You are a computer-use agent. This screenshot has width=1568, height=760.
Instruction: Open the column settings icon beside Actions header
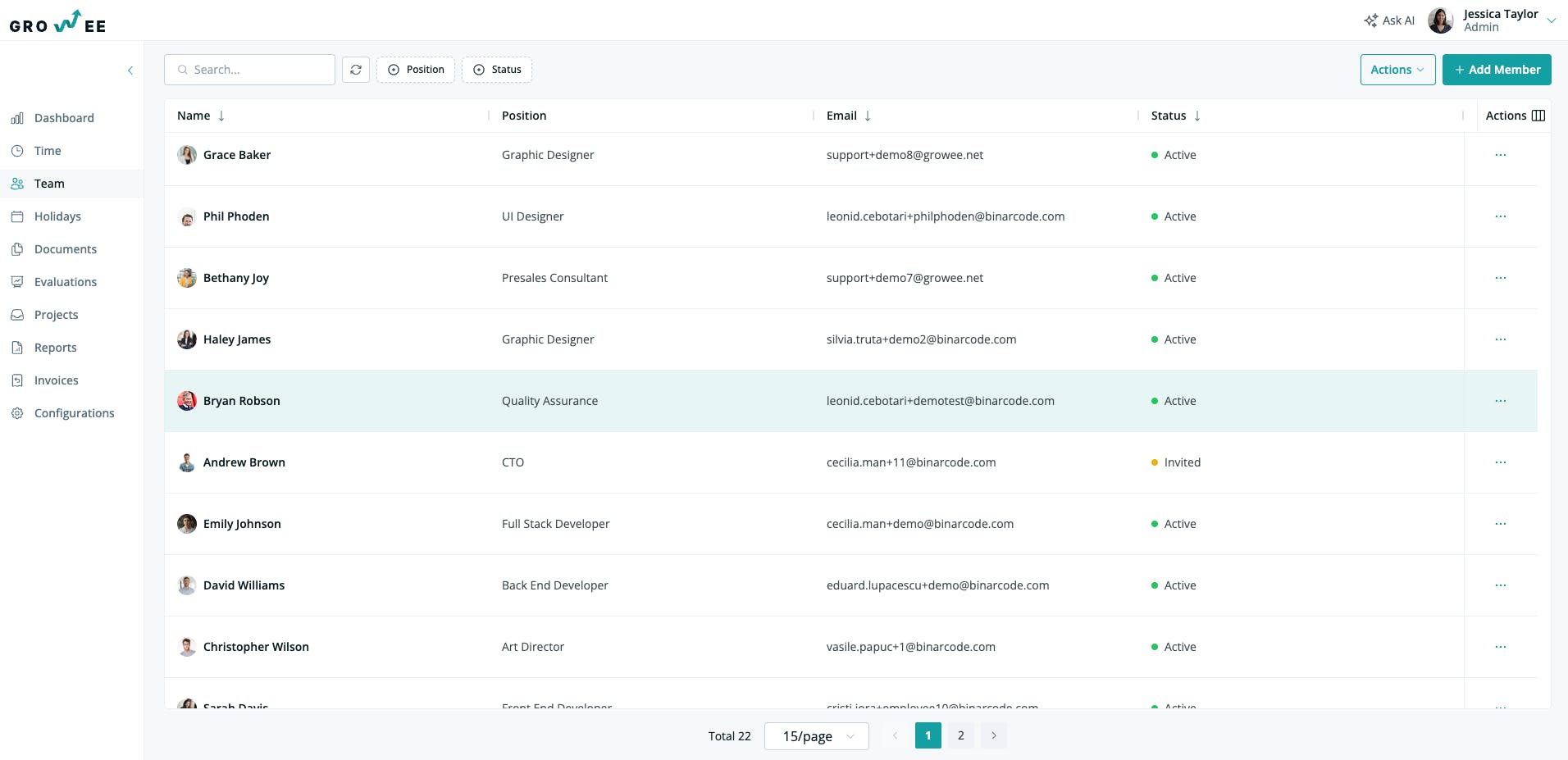1538,116
